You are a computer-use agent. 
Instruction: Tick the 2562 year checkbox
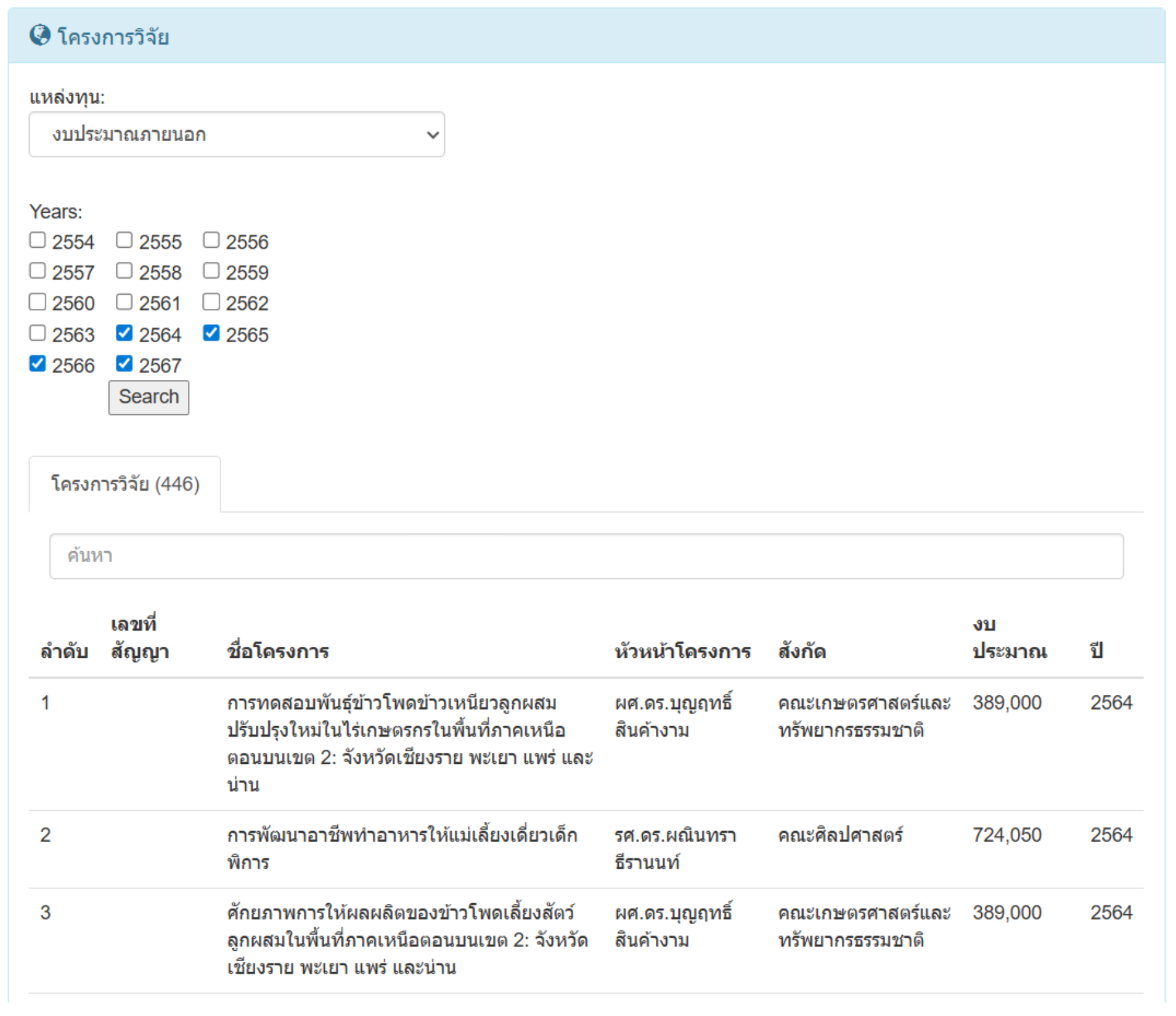211,301
